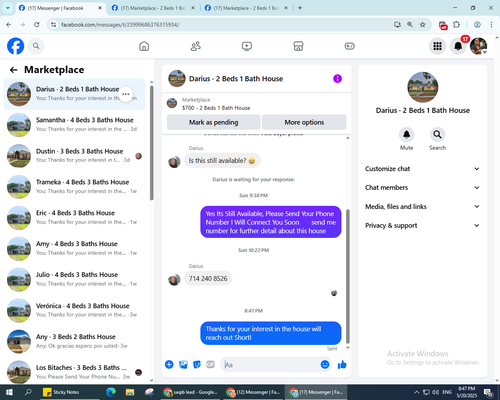Screen dimensions: 500x400
Task: Open Darius's avatar beside Is this still available
Action: (174, 162)
